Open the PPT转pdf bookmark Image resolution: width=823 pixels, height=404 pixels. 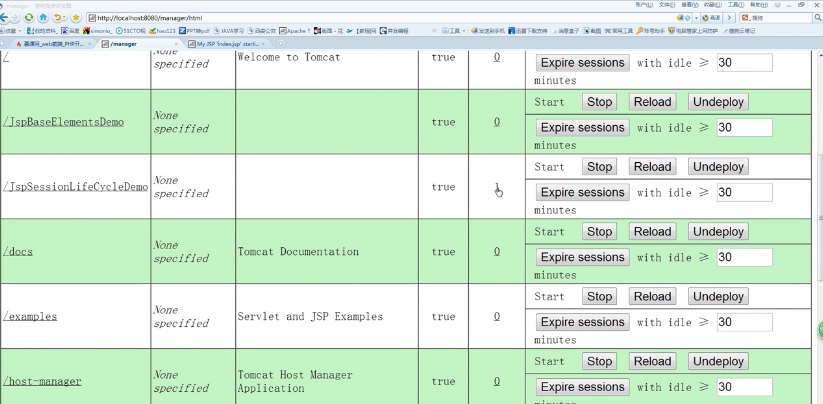[194, 31]
